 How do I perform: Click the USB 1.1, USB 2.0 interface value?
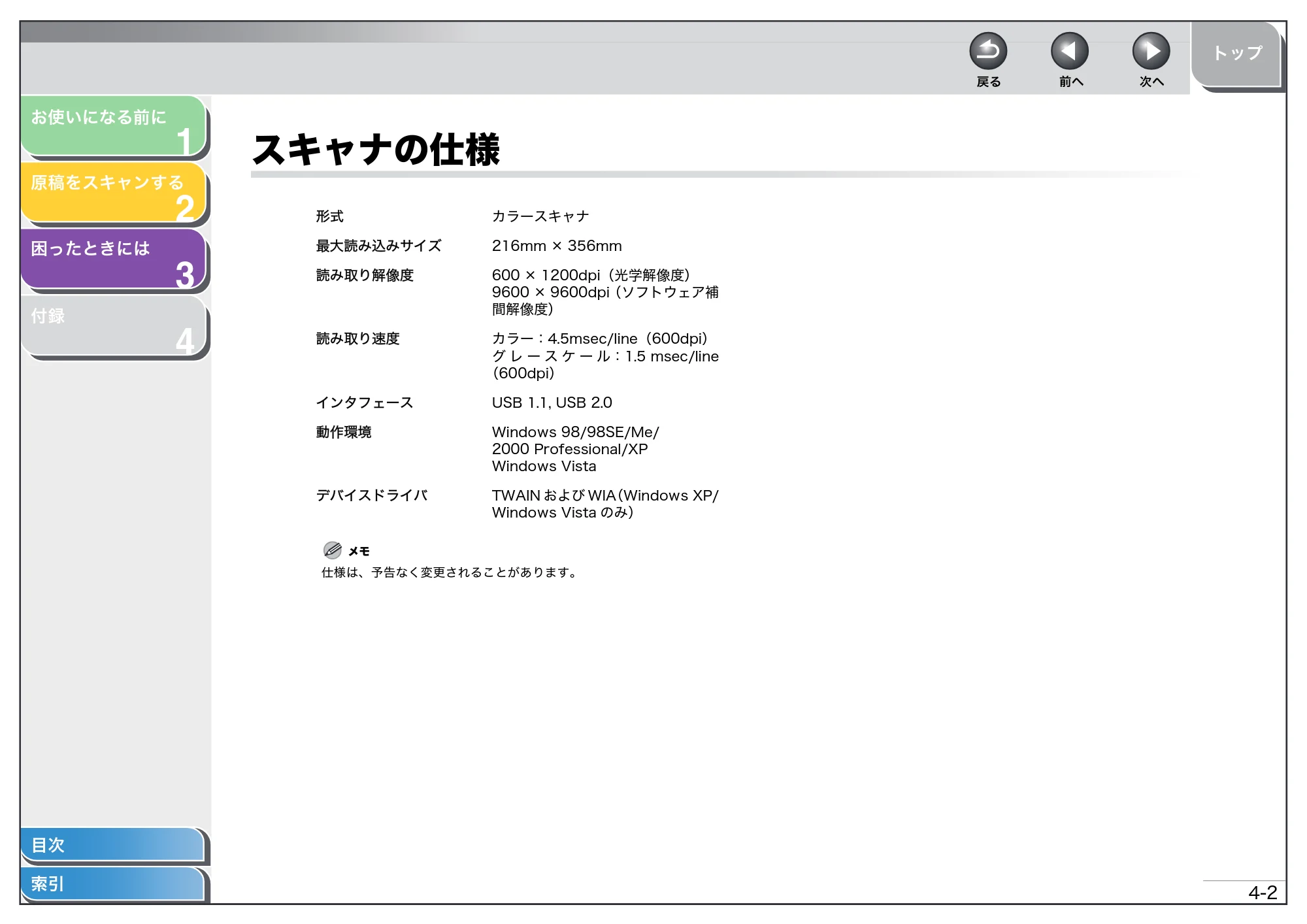552,403
